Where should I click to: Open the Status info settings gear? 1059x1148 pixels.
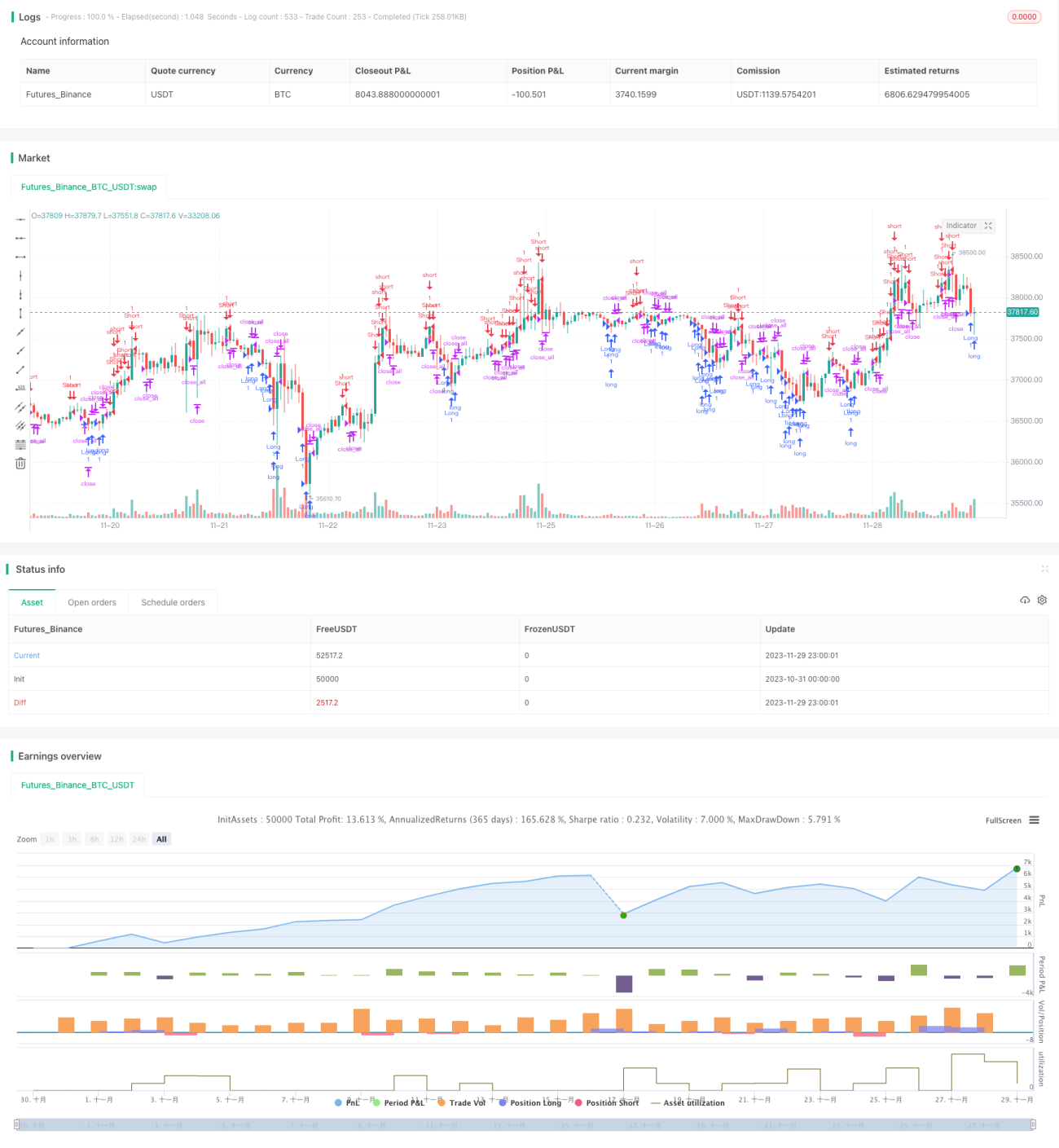click(x=1042, y=600)
